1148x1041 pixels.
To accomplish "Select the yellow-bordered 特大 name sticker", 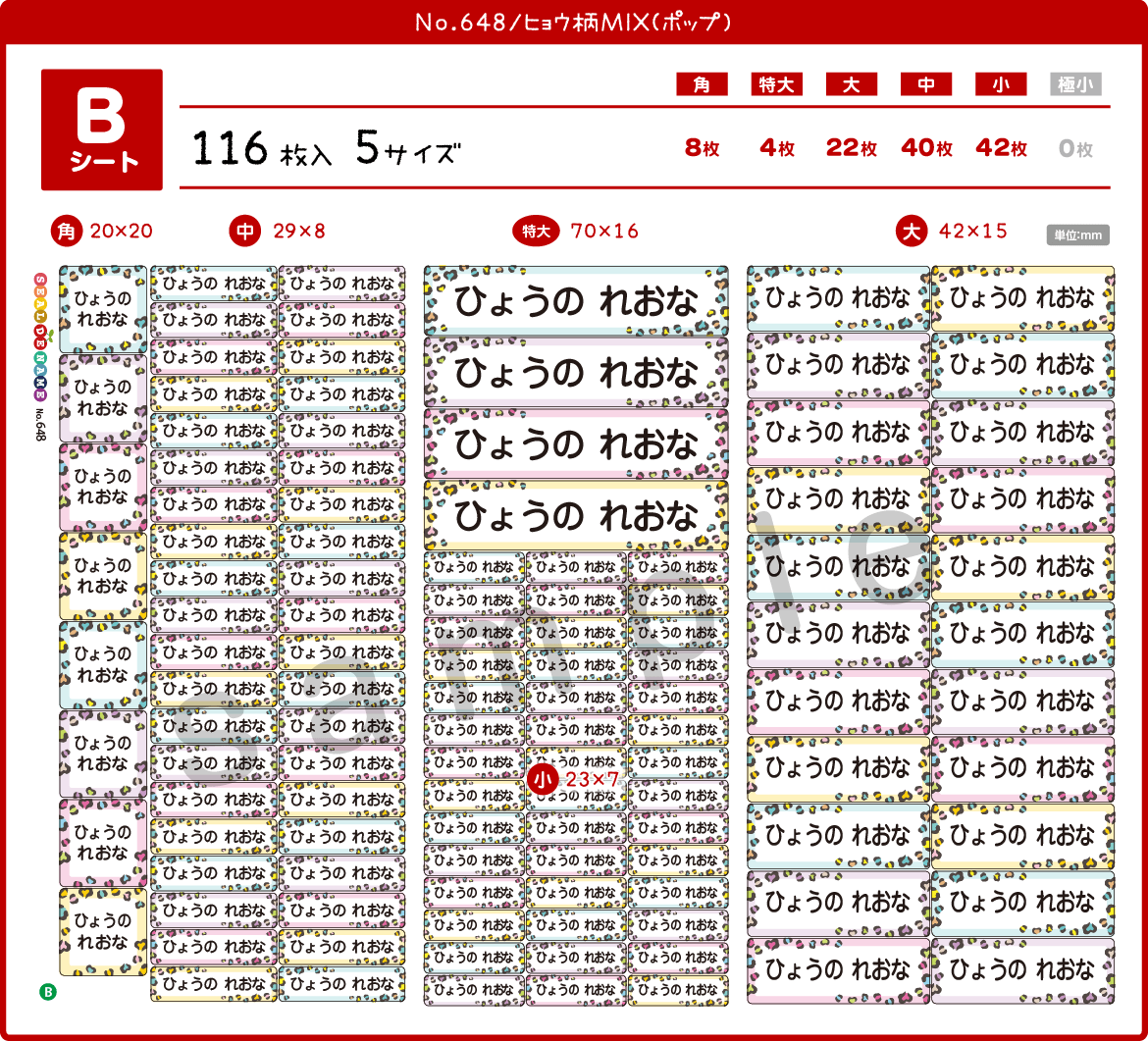I will [x=576, y=515].
